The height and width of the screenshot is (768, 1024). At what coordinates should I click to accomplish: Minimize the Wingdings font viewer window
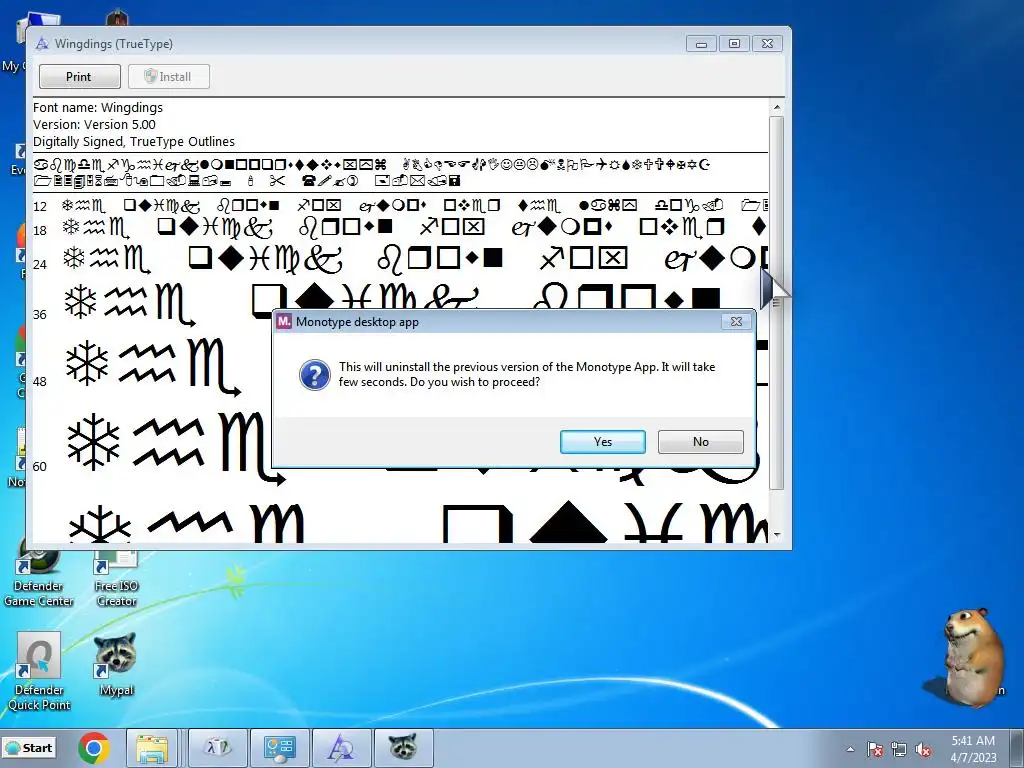pos(701,44)
